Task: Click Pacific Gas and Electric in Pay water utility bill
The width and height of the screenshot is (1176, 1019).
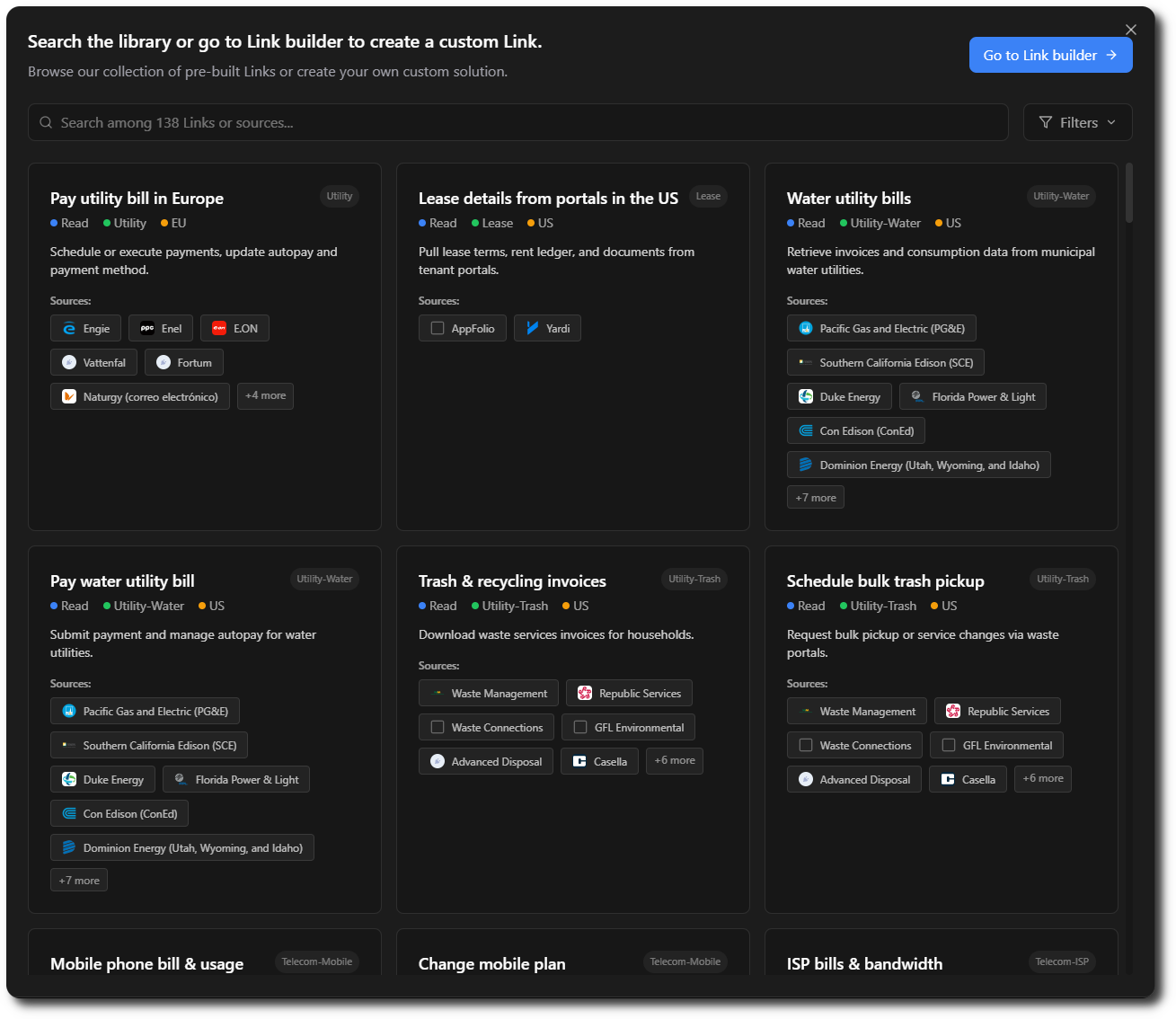Action: pos(145,712)
